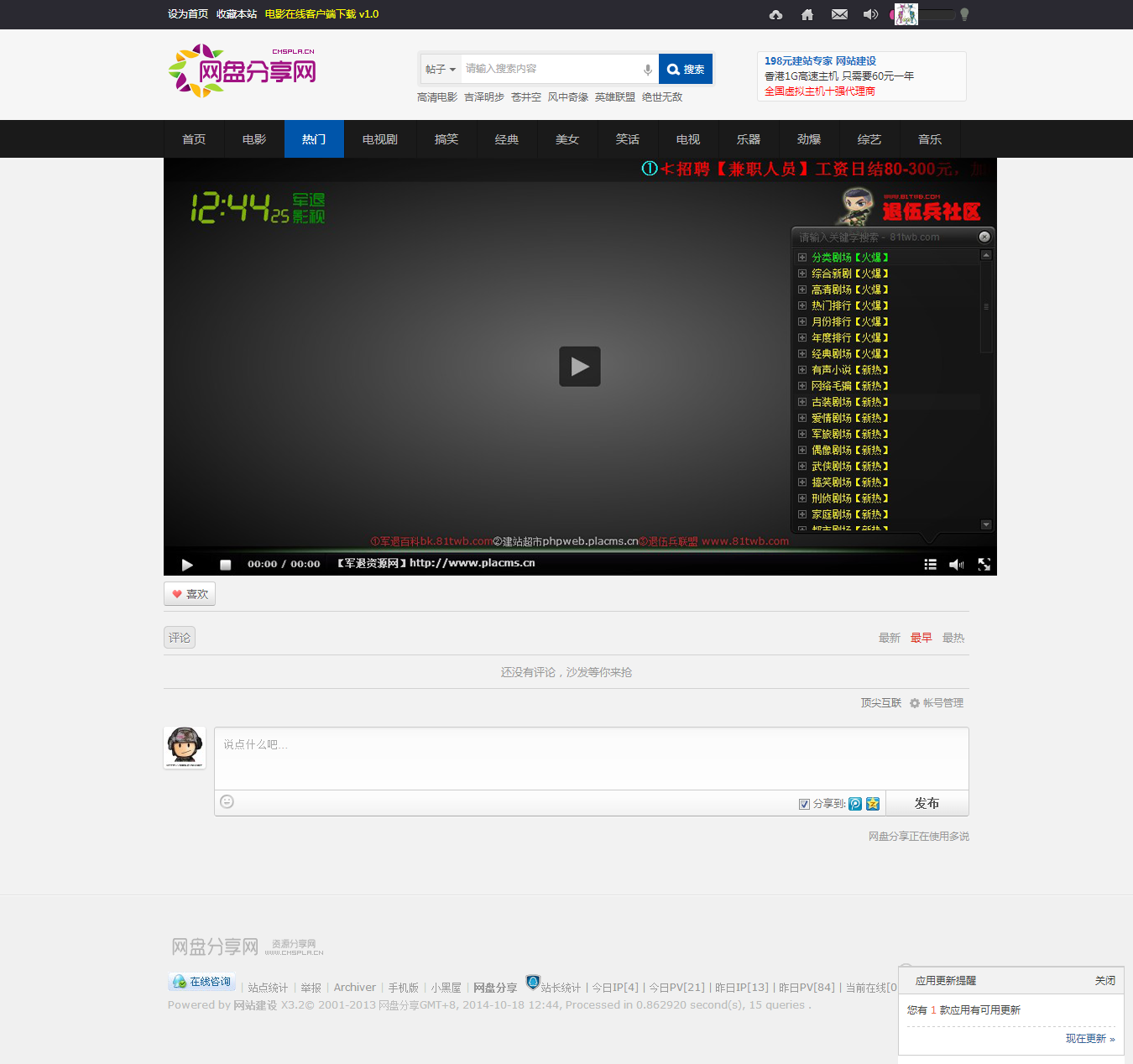
Task: Click the 顶尖互联 link
Action: coord(881,703)
